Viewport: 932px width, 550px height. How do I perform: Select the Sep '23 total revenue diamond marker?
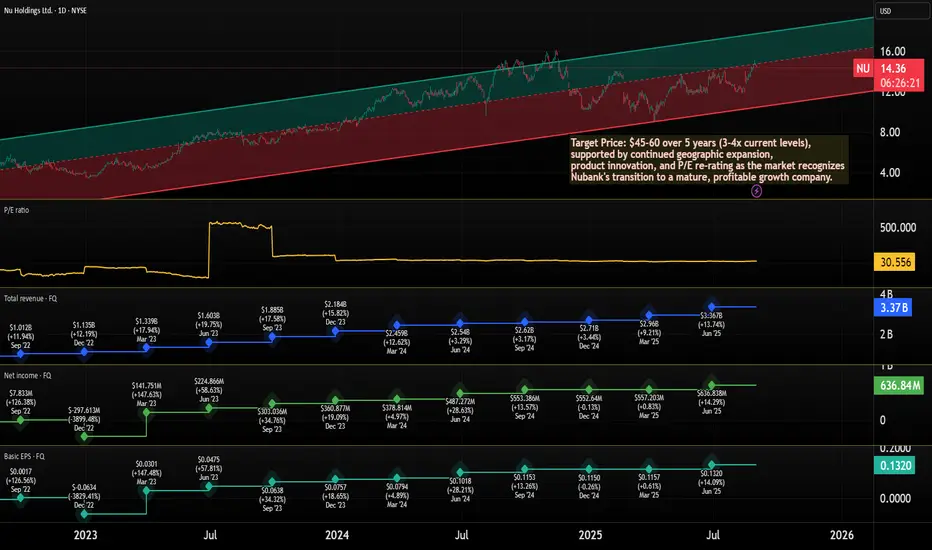point(272,337)
